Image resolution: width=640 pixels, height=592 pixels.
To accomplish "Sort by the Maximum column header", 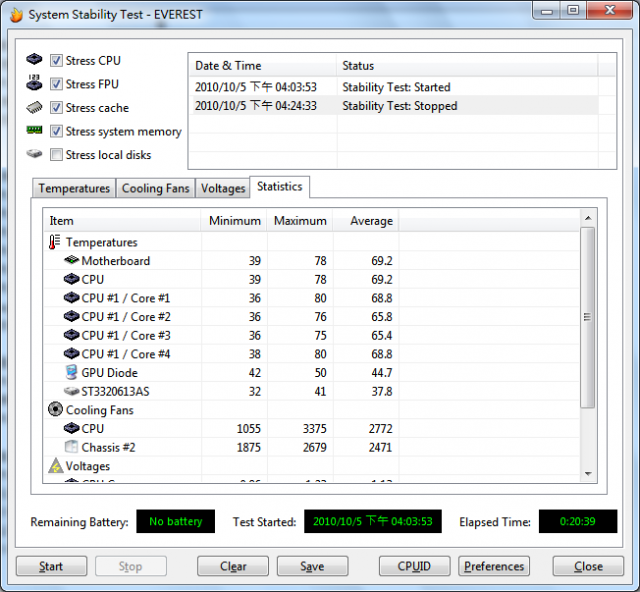I will coord(300,221).
